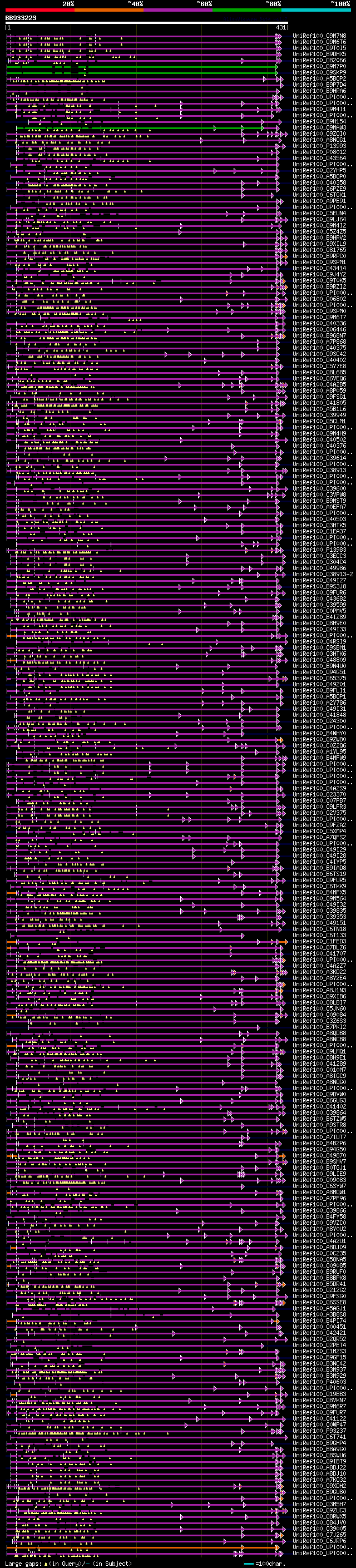Click label UniRef100_A9PE91

point(319,201)
